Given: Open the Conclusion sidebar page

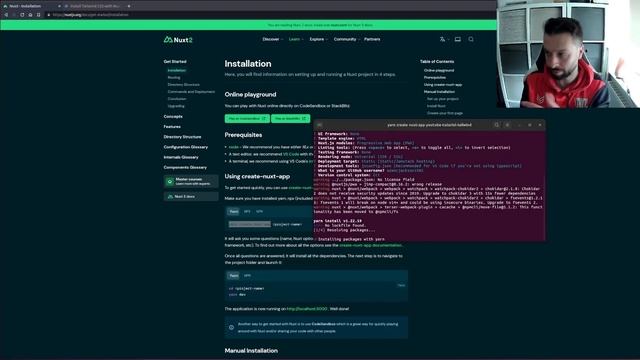Looking at the screenshot, I should (x=177, y=99).
